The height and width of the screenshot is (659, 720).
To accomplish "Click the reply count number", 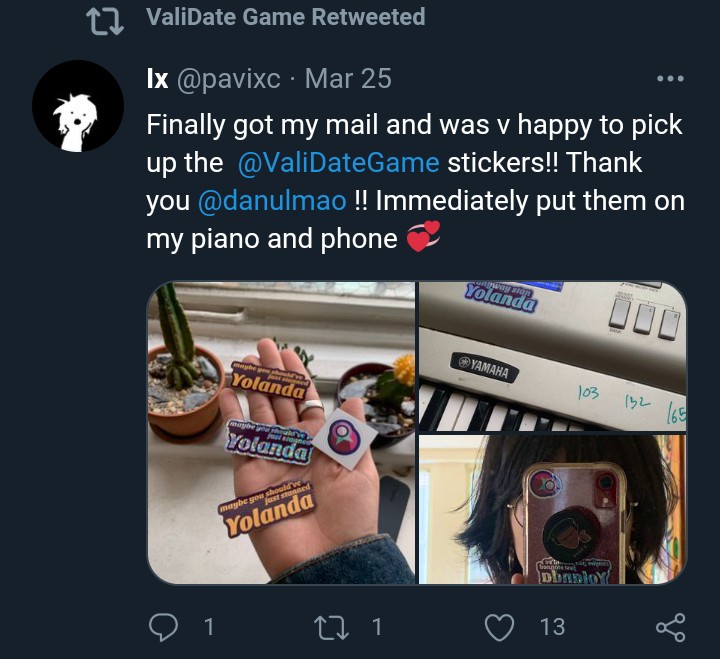I will 209,627.
